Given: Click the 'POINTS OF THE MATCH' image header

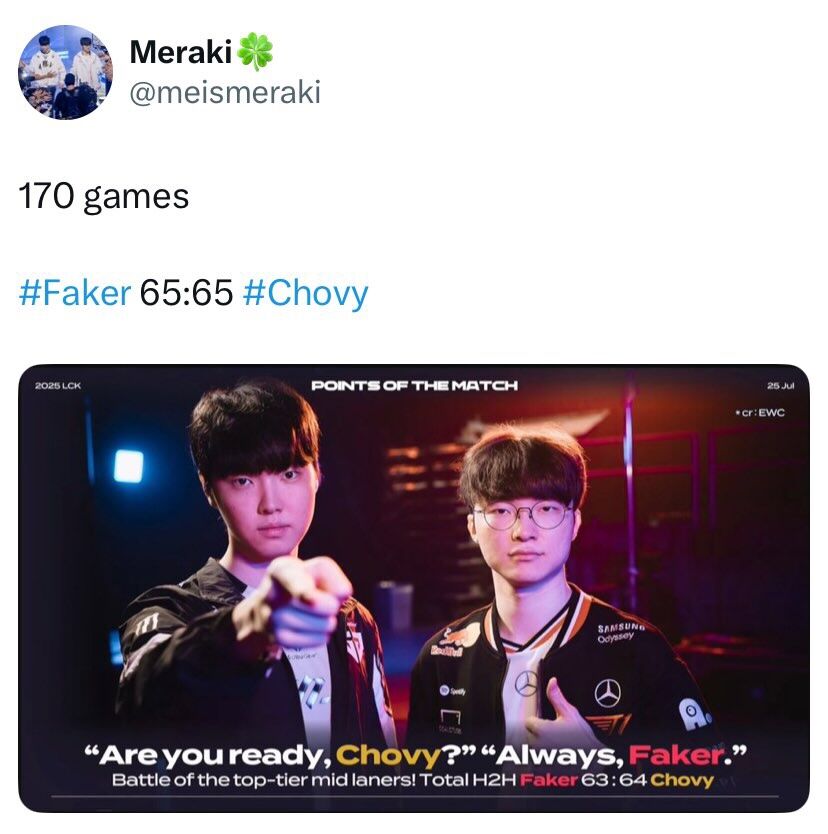Looking at the screenshot, I should tap(414, 385).
